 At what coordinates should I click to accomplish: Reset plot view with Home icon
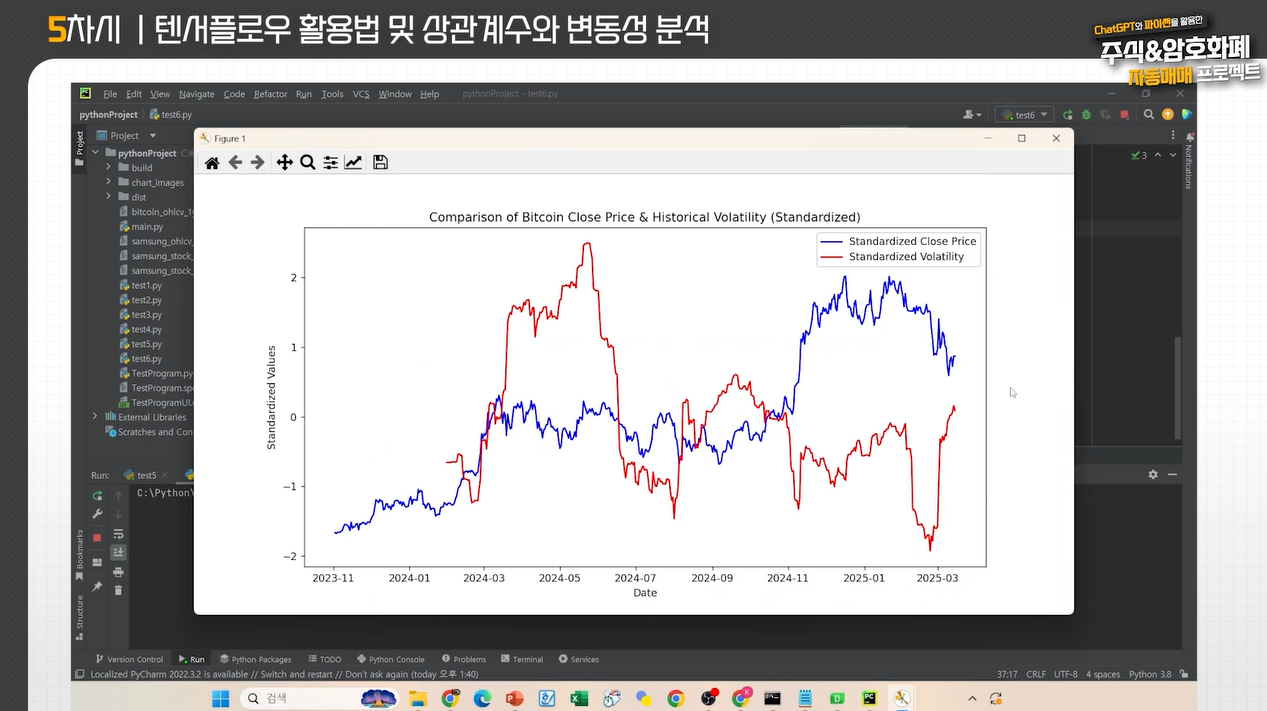coord(212,163)
